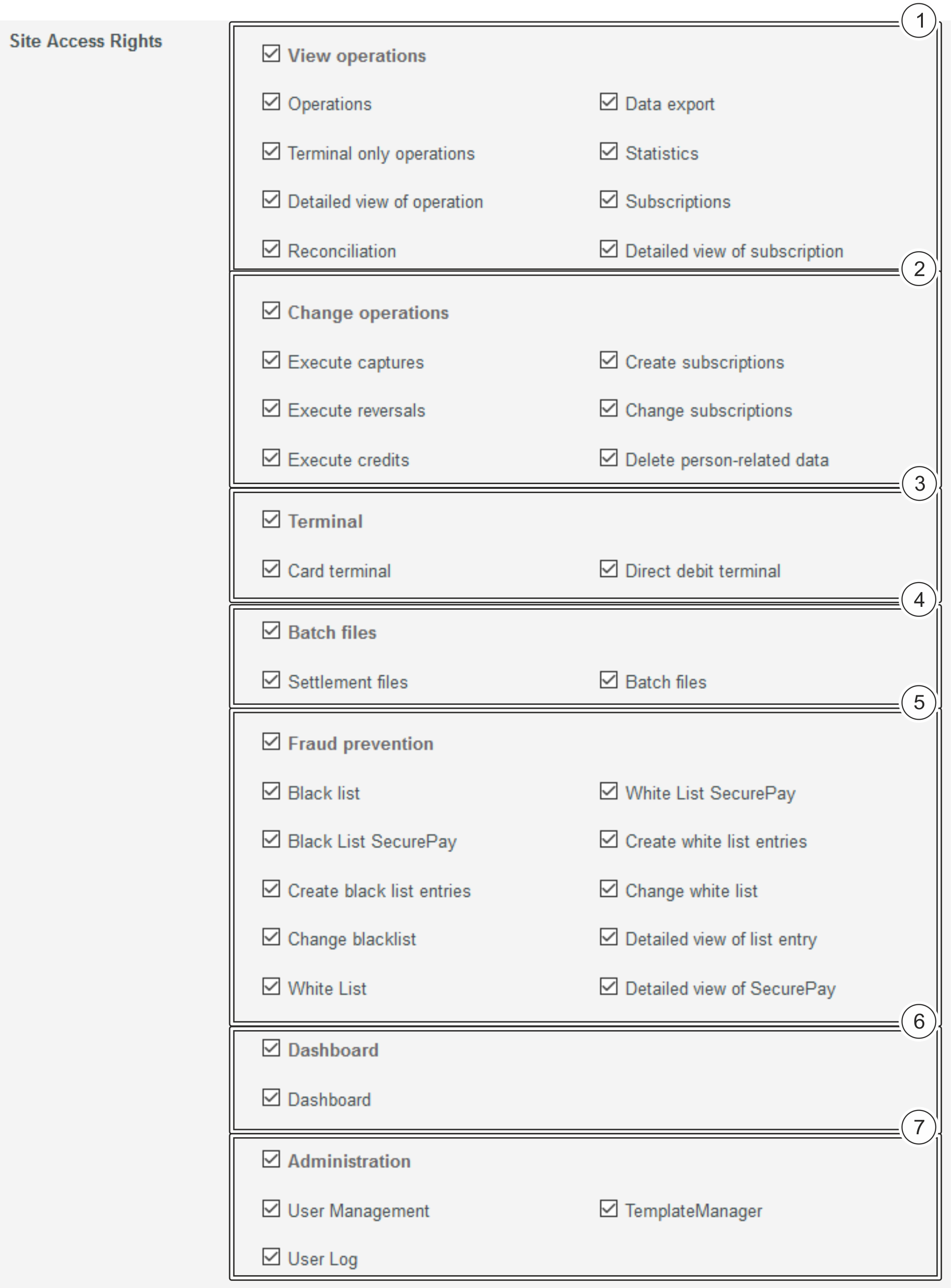This screenshot has height=1288, width=951.
Task: Disable the User Management right
Action: pyautogui.click(x=270, y=1209)
